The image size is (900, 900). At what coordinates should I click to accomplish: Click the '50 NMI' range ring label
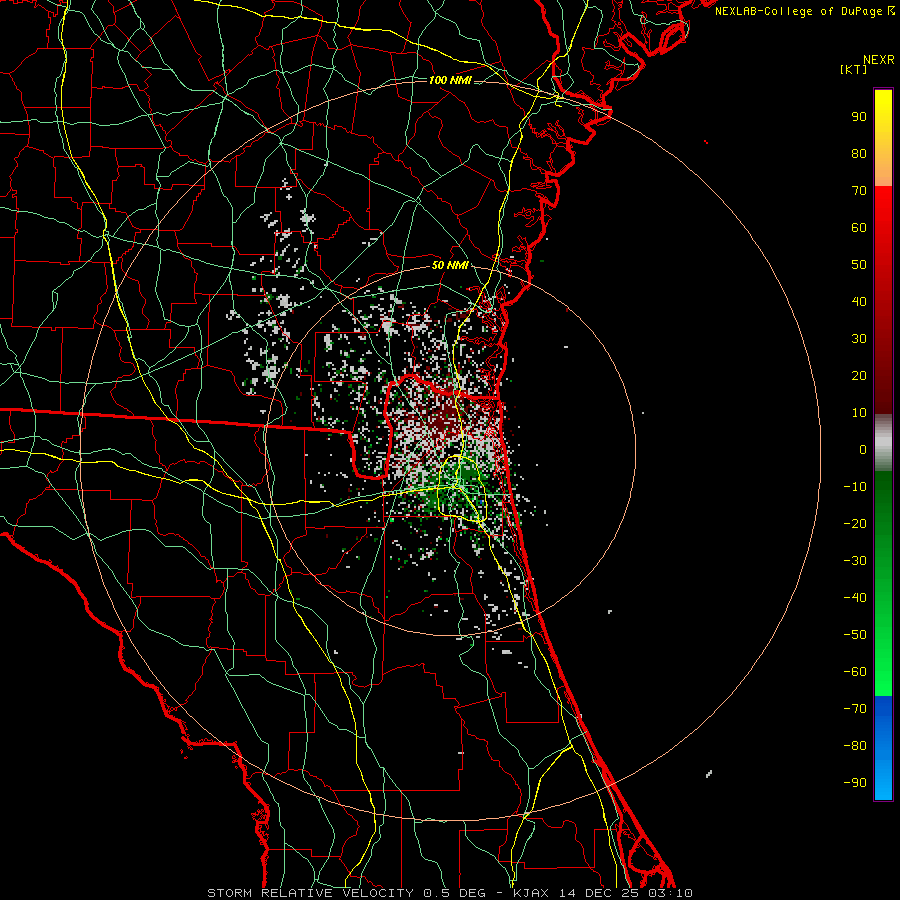coord(450,265)
